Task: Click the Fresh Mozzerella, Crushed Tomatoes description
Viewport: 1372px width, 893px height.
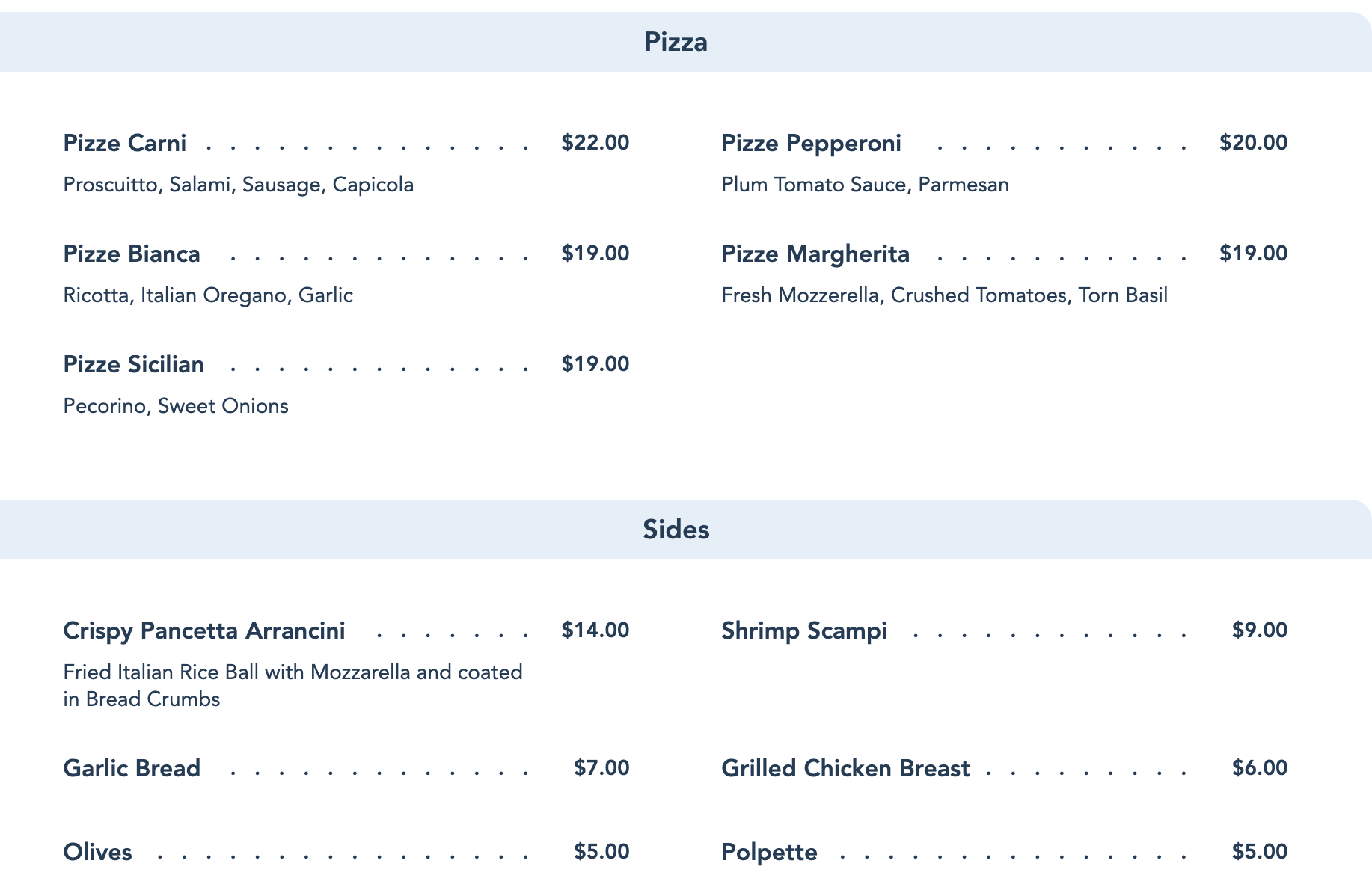Action: click(x=944, y=295)
